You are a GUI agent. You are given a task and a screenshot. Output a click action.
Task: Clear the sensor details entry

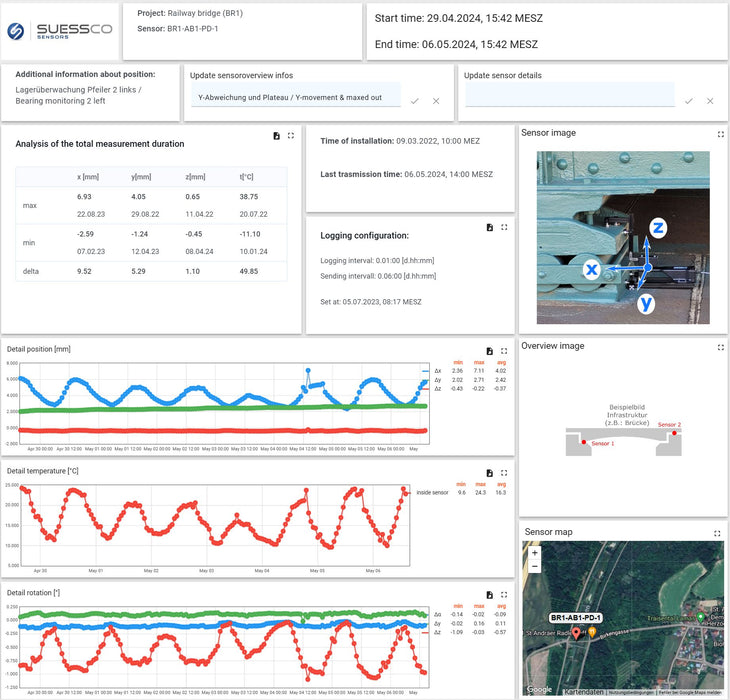(710, 101)
